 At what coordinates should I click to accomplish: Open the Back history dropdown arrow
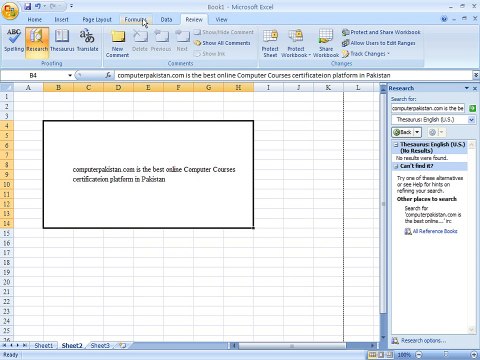417,132
